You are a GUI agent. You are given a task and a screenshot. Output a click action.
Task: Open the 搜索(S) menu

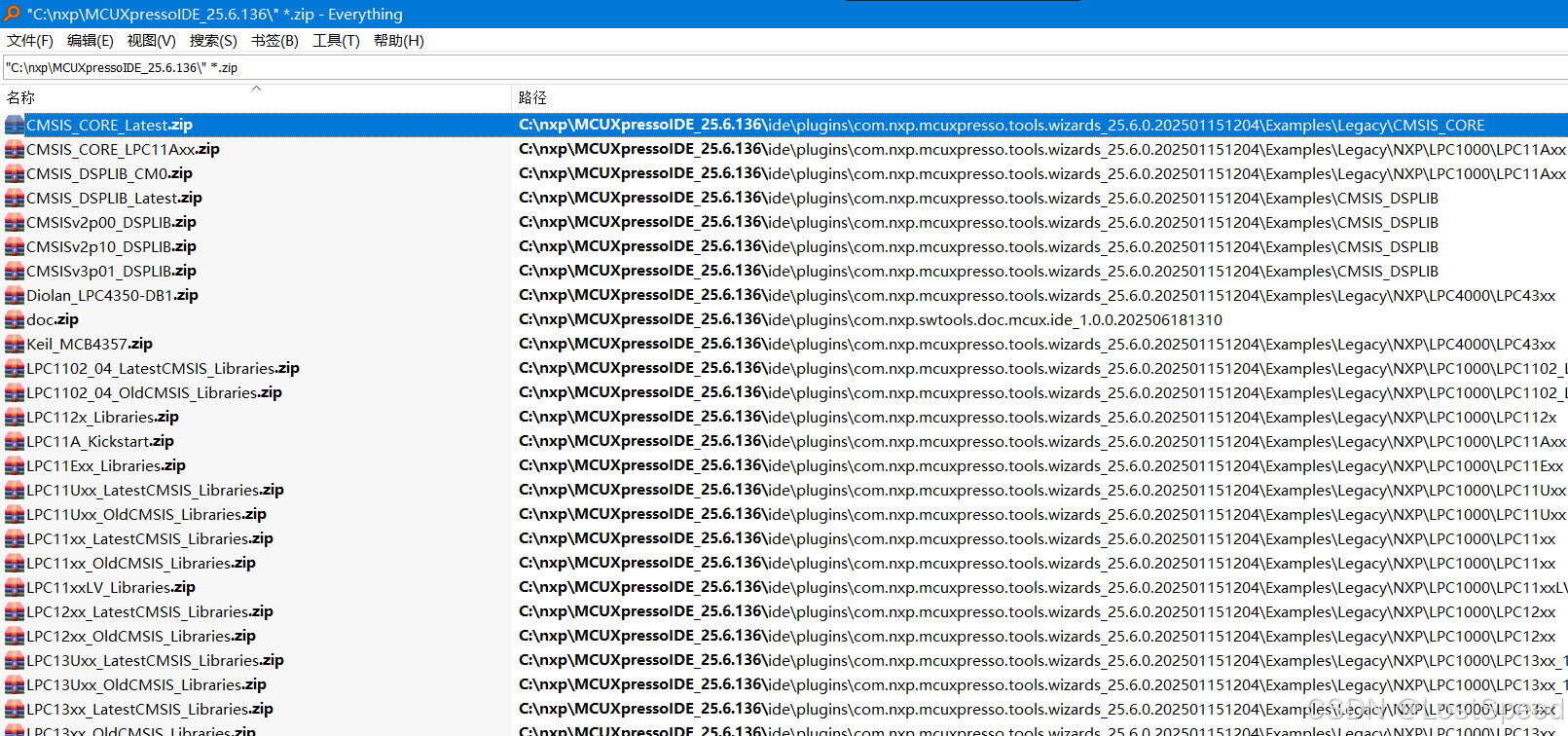click(x=213, y=41)
